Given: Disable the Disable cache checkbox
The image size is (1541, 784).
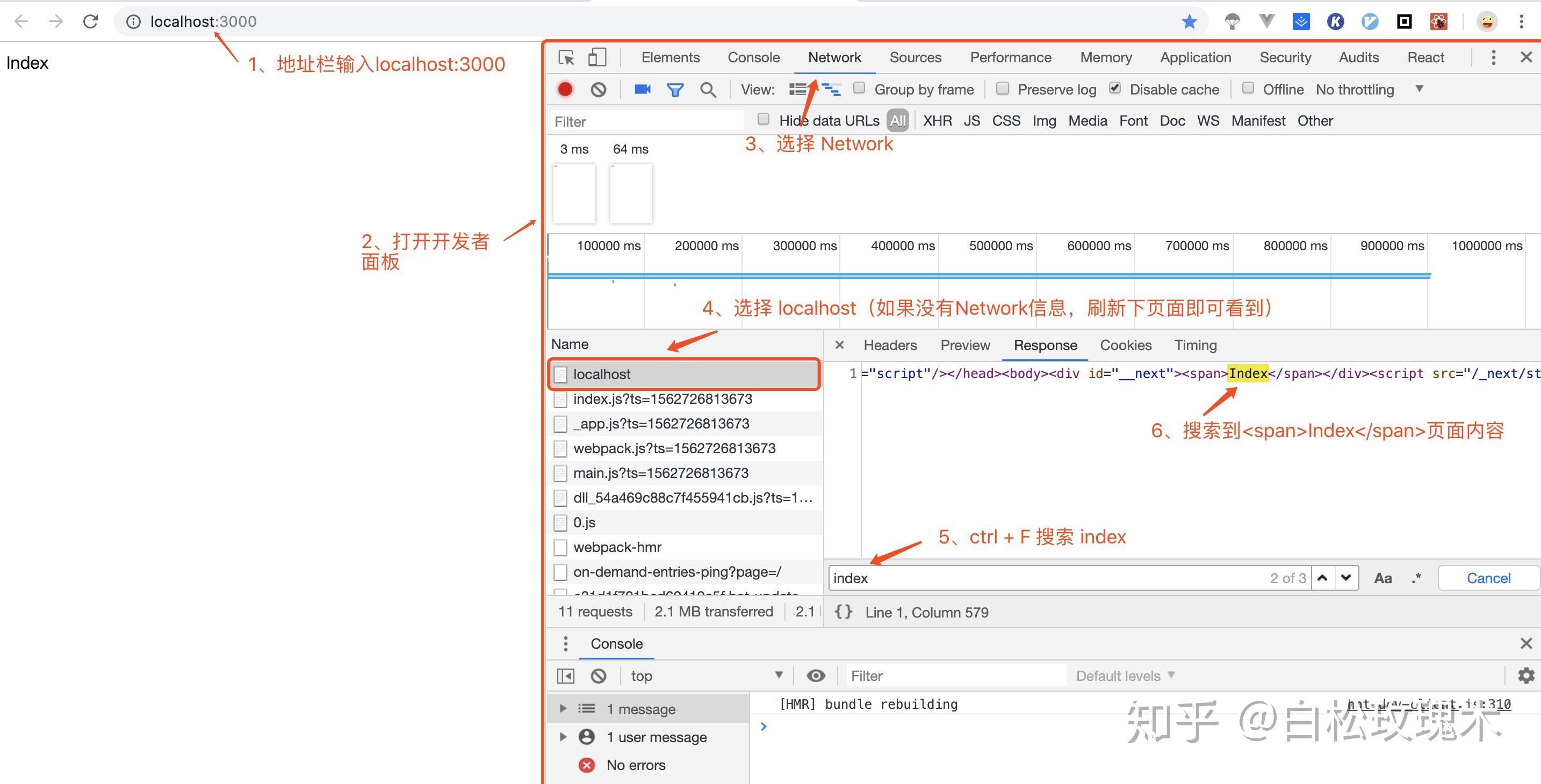Looking at the screenshot, I should point(1114,88).
